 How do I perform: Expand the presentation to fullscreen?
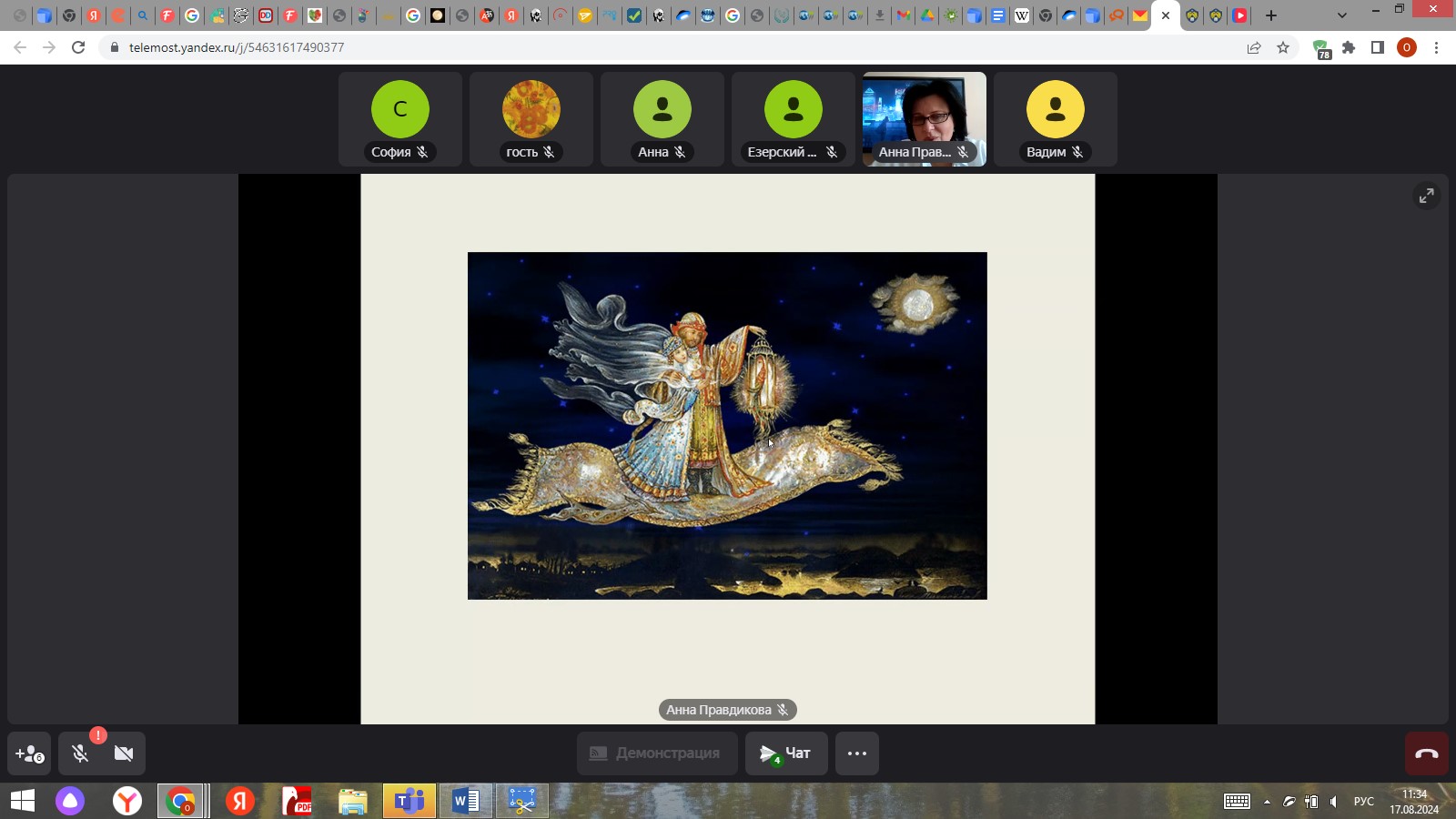click(x=1427, y=196)
